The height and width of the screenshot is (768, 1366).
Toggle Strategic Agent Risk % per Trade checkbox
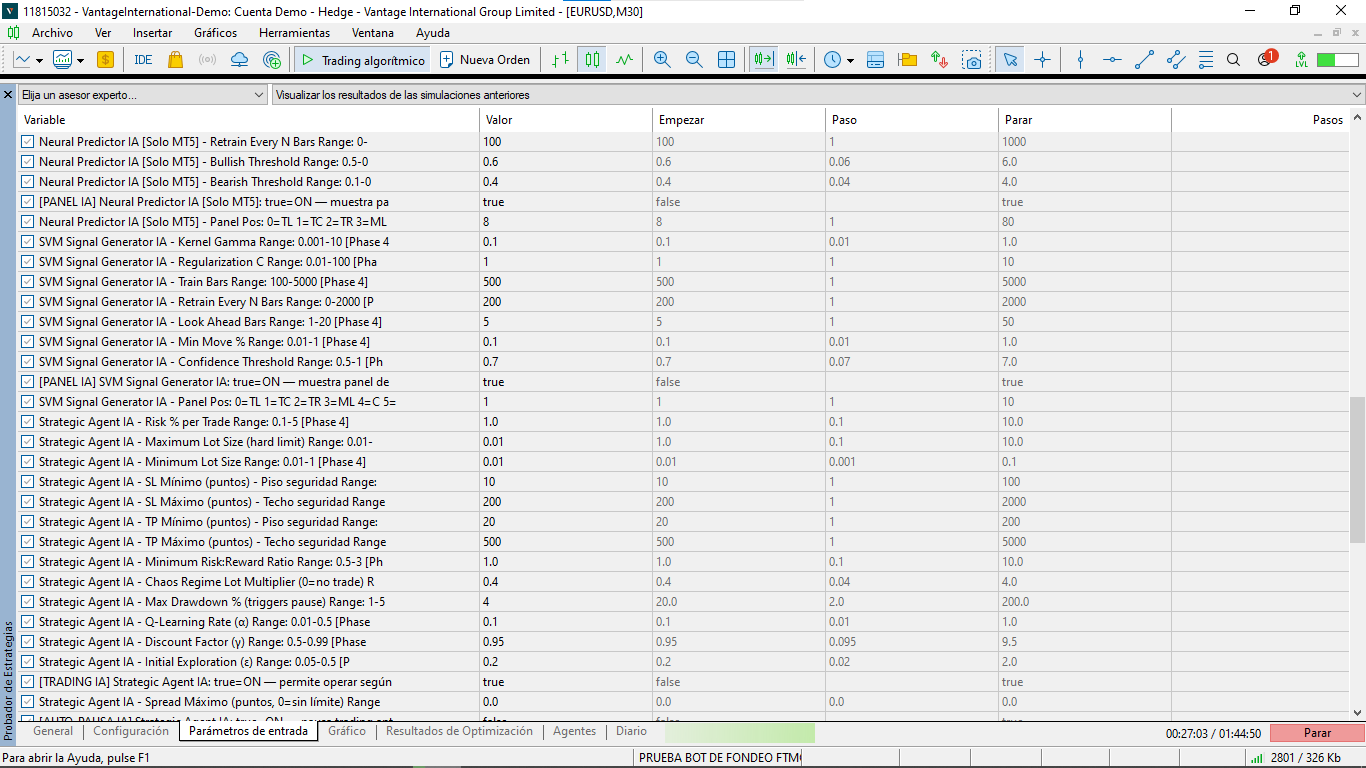(28, 422)
